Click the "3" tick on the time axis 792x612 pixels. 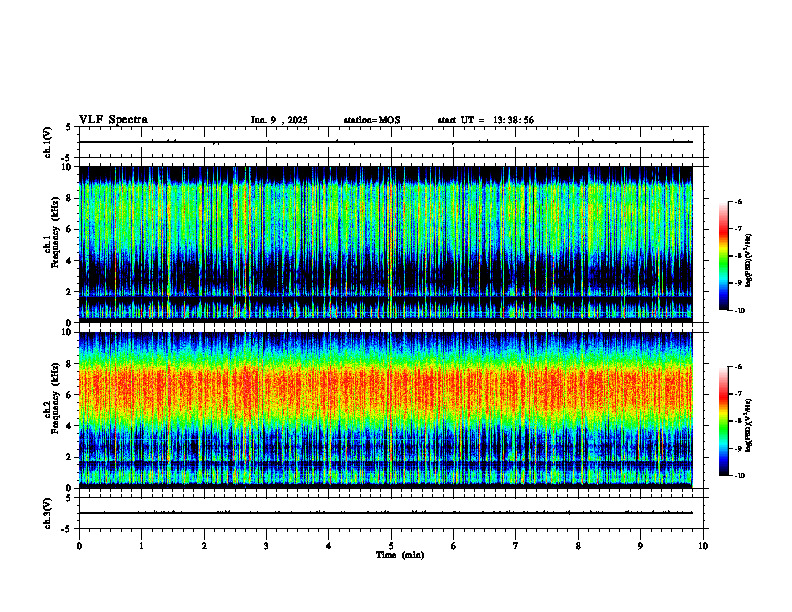(x=266, y=546)
